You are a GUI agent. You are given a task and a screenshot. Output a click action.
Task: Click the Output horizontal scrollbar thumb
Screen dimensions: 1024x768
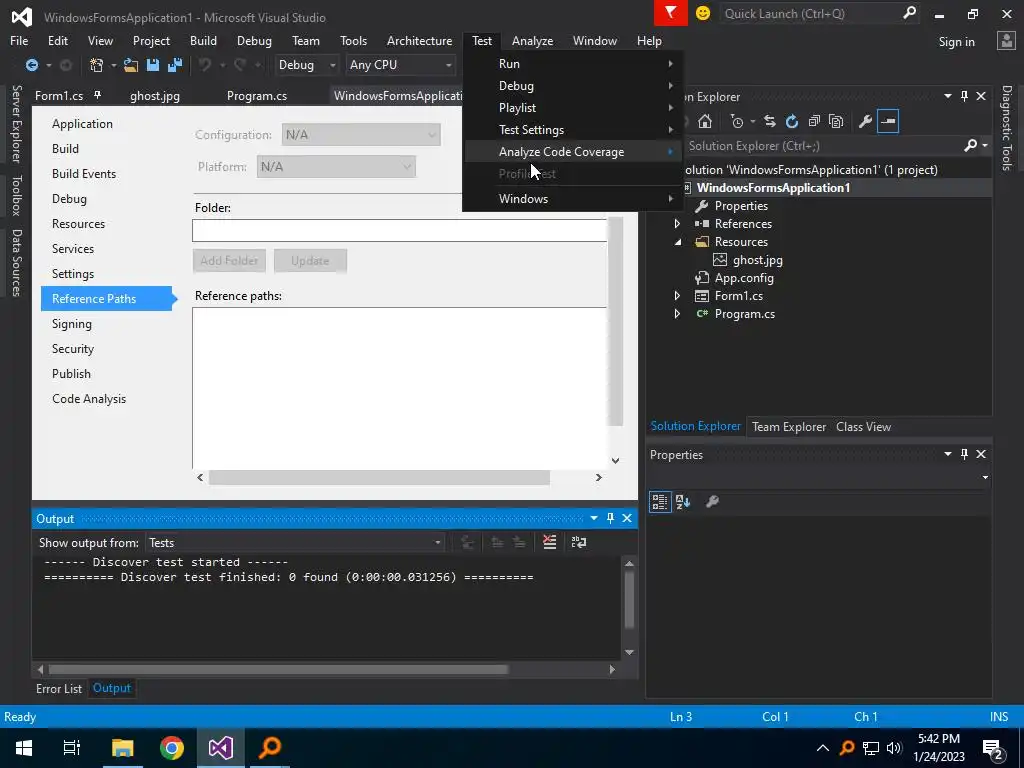click(278, 669)
